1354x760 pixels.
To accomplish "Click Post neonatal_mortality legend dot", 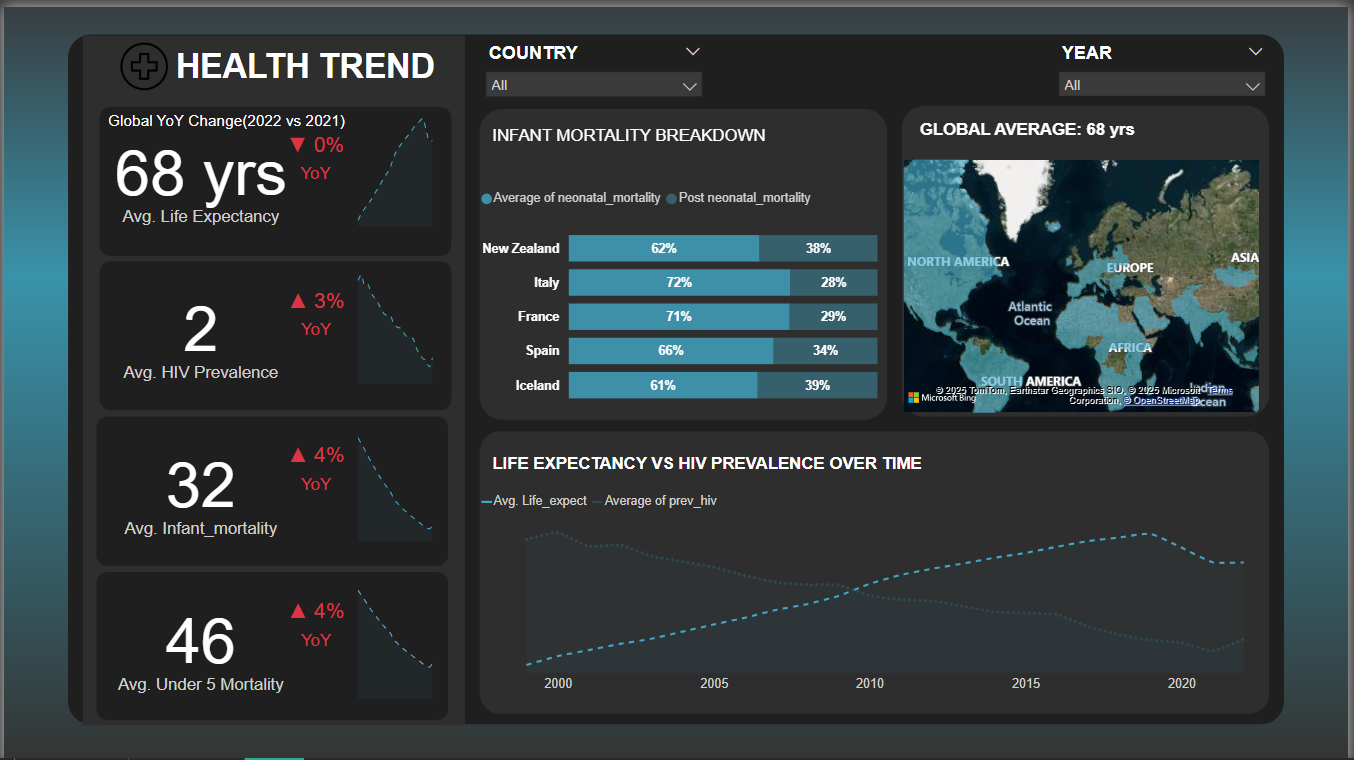I will pyautogui.click(x=672, y=199).
